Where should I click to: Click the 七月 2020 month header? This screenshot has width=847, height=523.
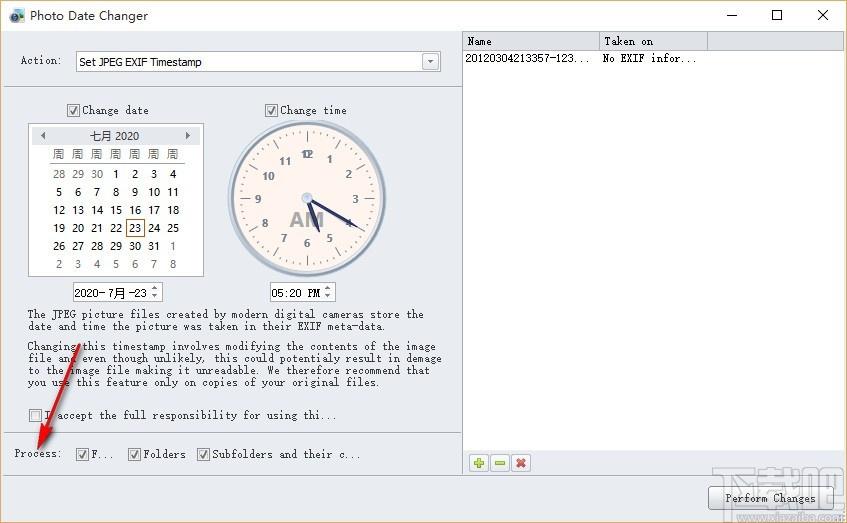(115, 136)
